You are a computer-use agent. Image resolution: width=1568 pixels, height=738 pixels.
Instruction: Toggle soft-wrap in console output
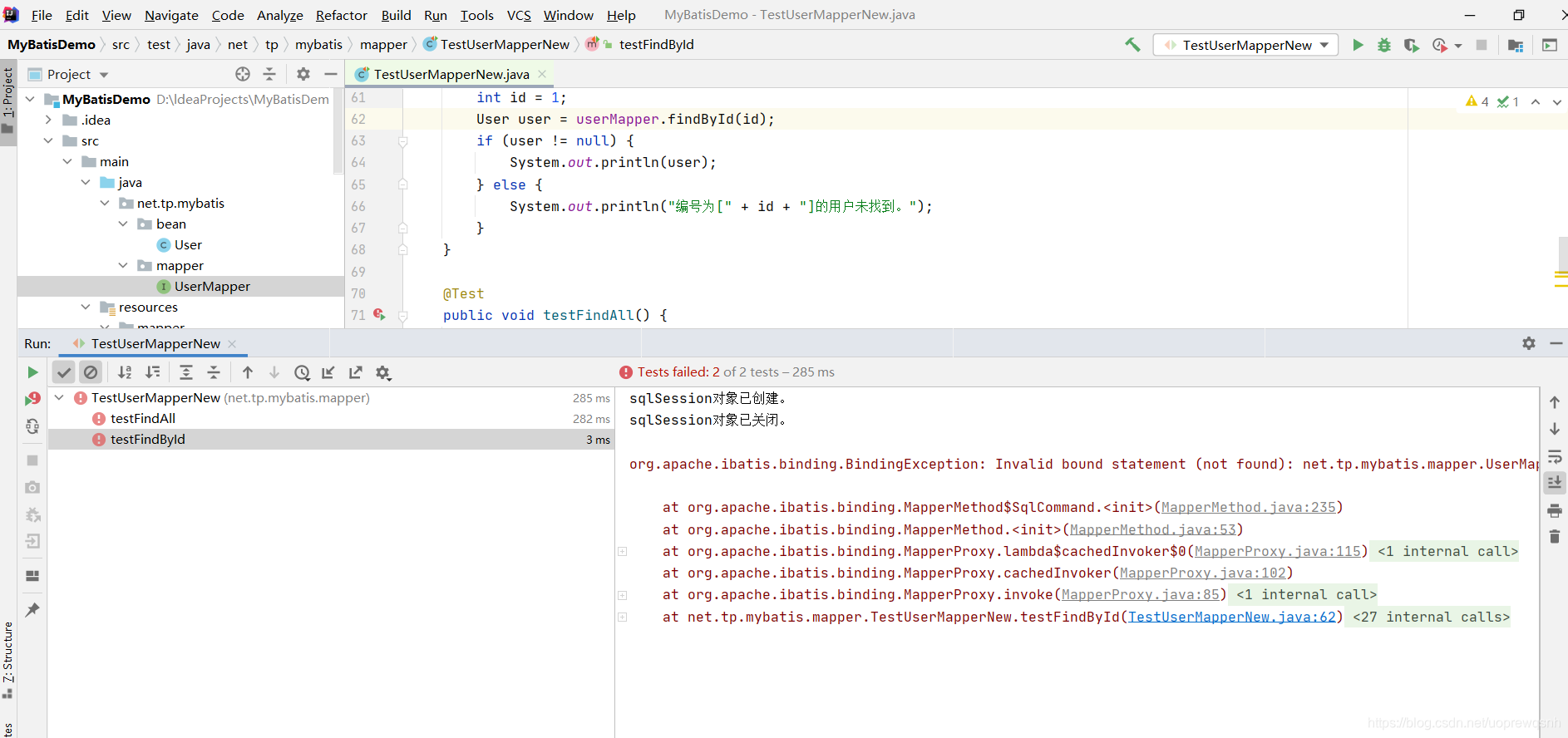tap(1555, 456)
